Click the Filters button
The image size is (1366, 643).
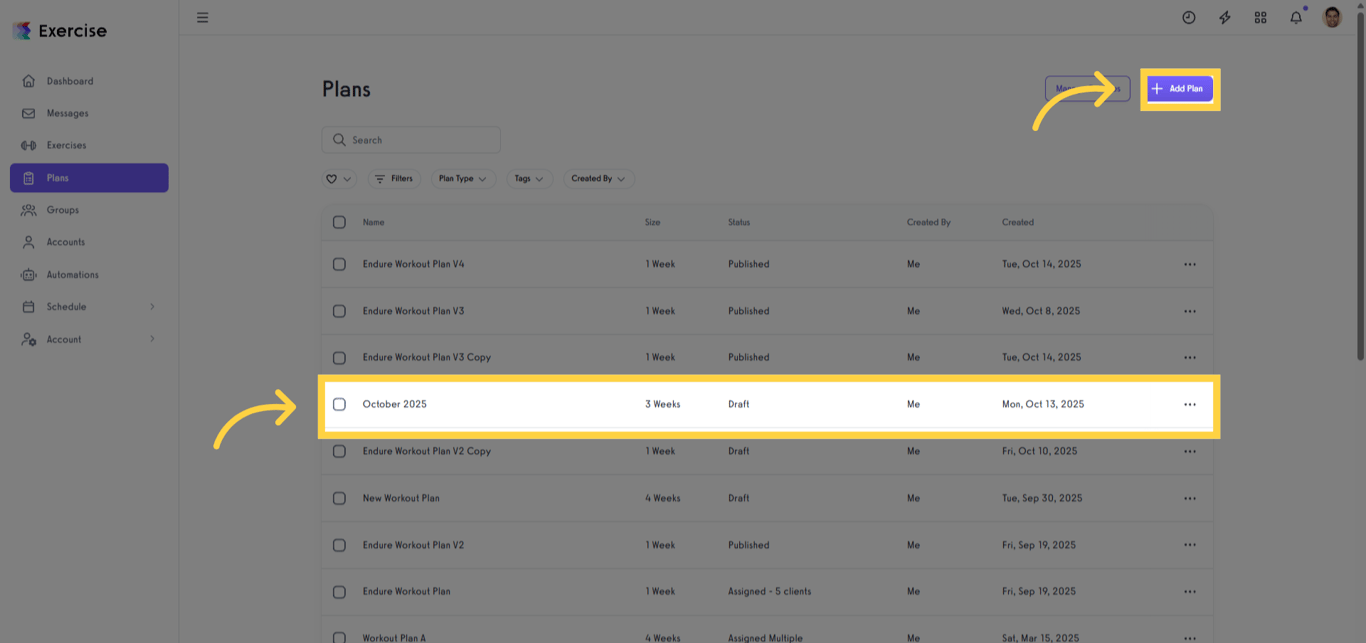click(394, 179)
